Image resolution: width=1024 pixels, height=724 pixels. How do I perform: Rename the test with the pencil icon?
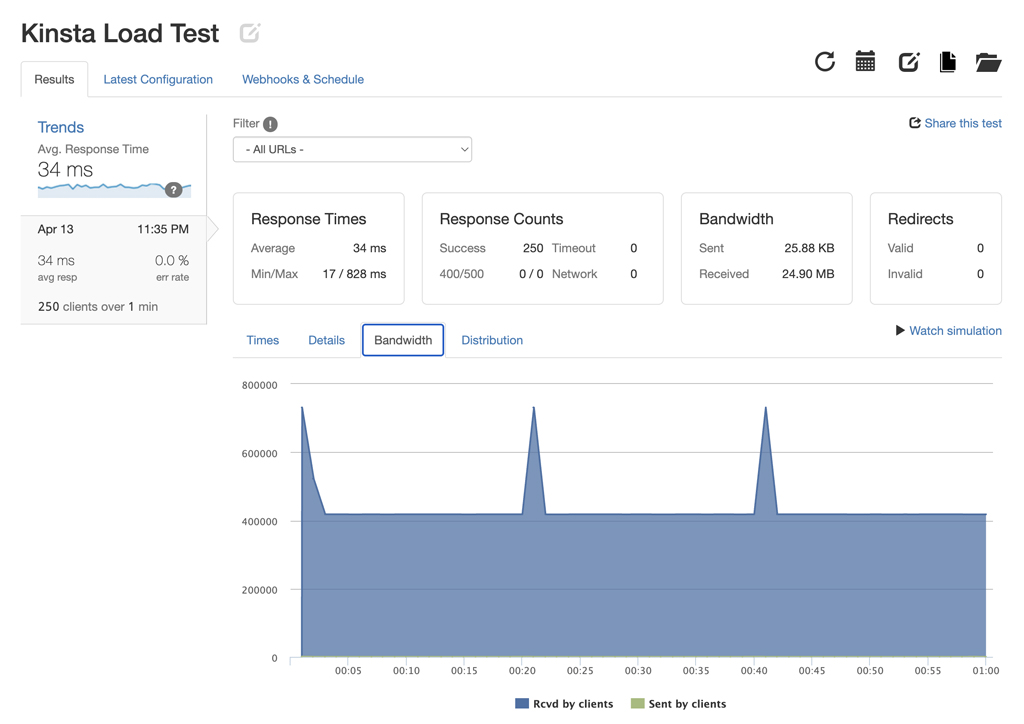click(249, 32)
